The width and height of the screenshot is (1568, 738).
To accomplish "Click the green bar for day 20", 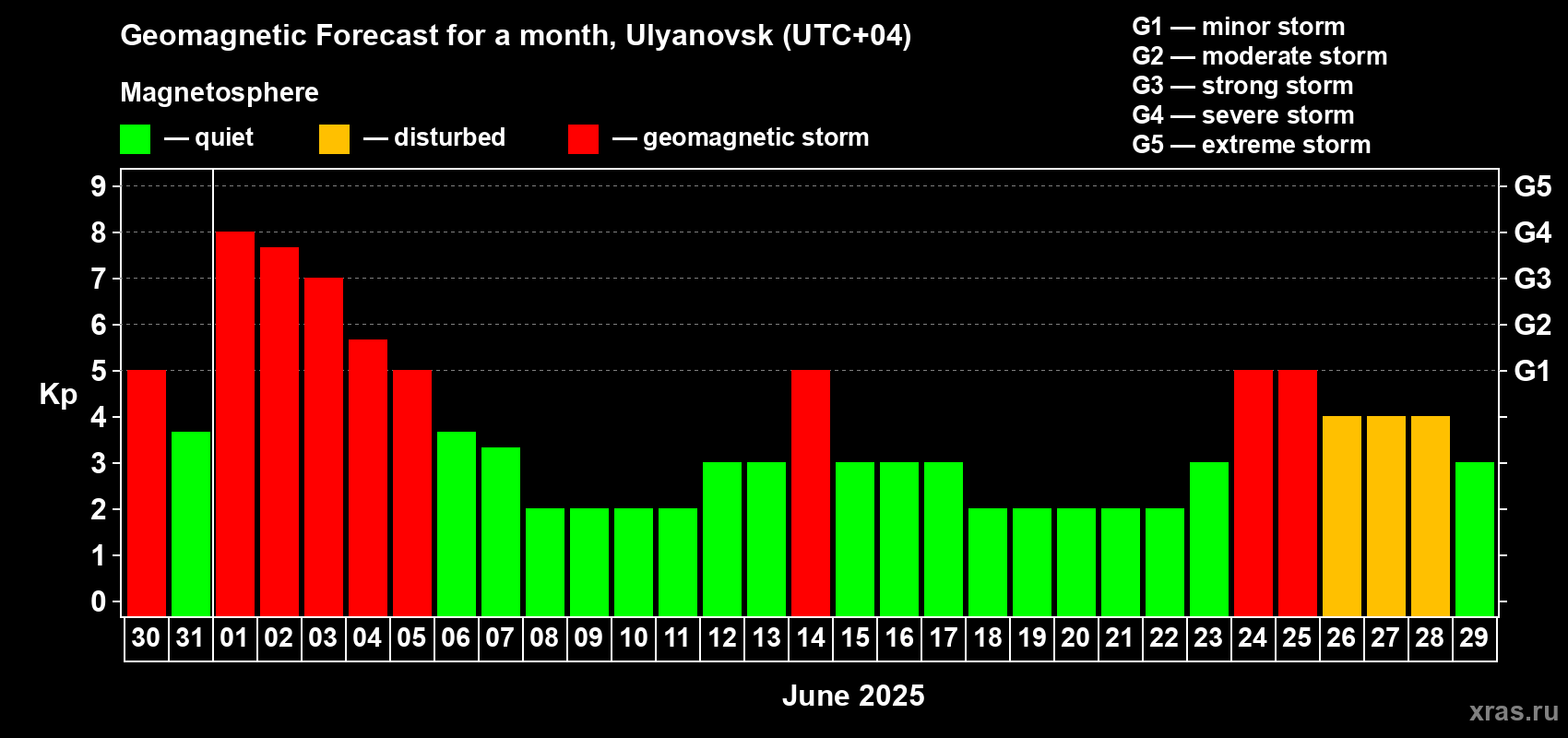I will [1076, 563].
